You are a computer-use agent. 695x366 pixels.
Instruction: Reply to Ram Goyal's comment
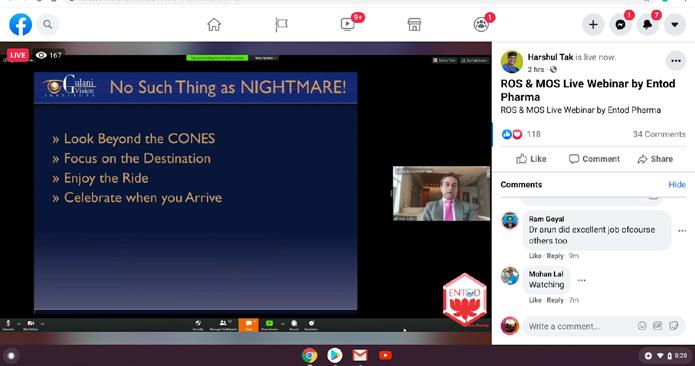point(555,256)
